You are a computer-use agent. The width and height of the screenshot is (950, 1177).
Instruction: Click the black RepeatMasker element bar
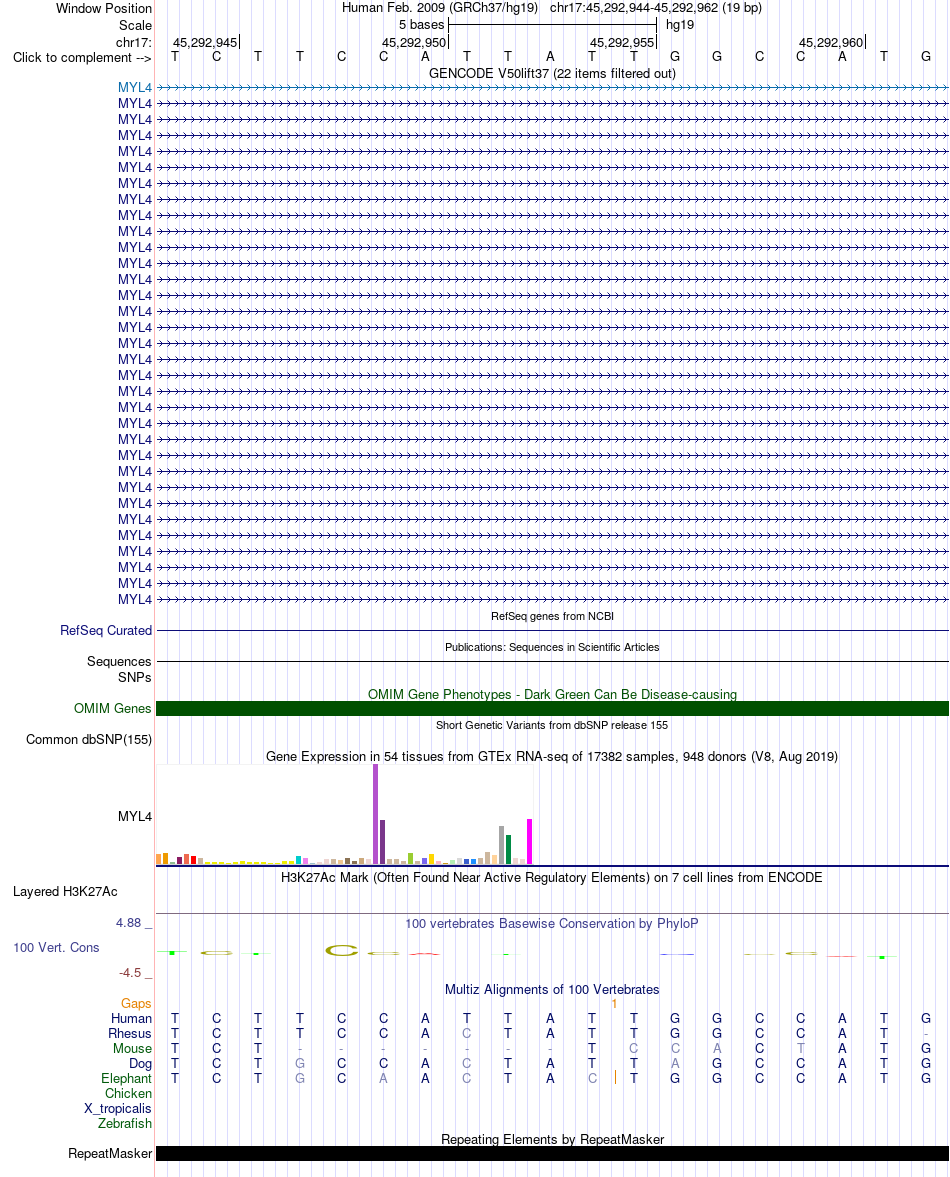(552, 1154)
